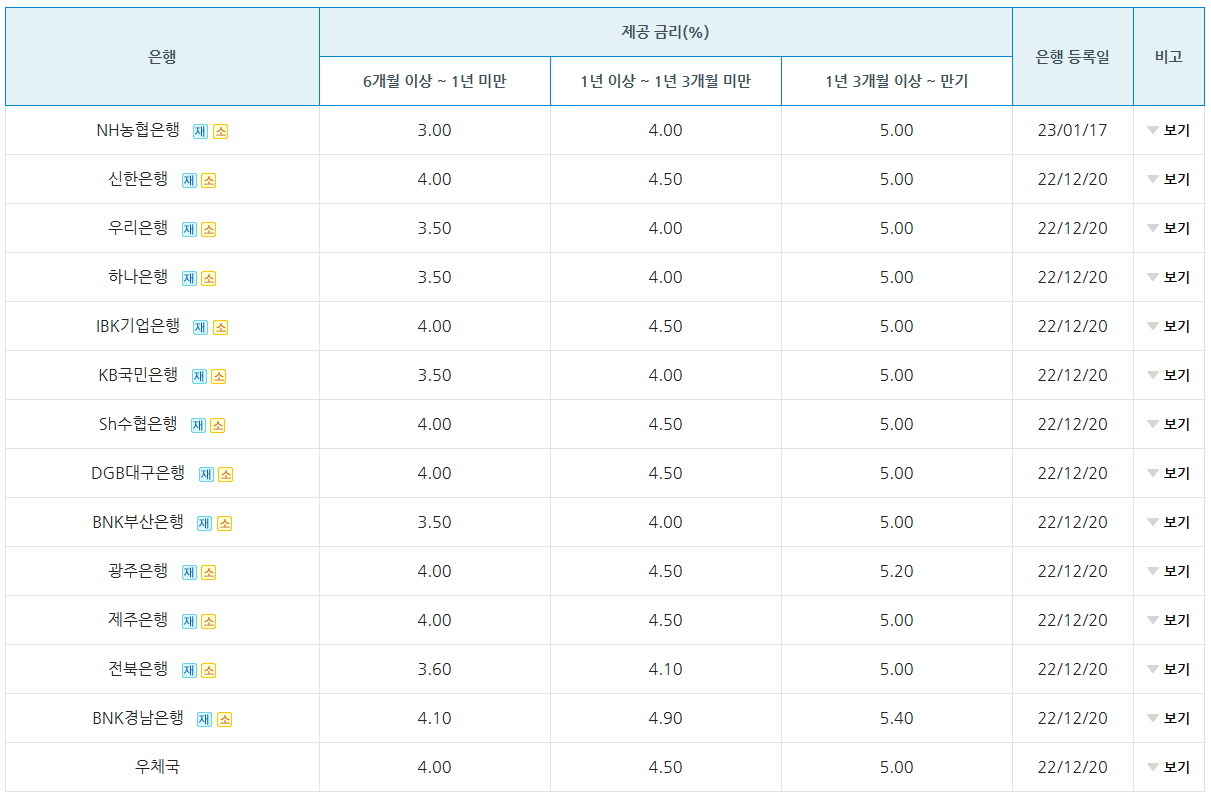Click the 23/01/17 registration date cell
Image resolution: width=1211 pixels, height=797 pixels.
(x=1071, y=130)
